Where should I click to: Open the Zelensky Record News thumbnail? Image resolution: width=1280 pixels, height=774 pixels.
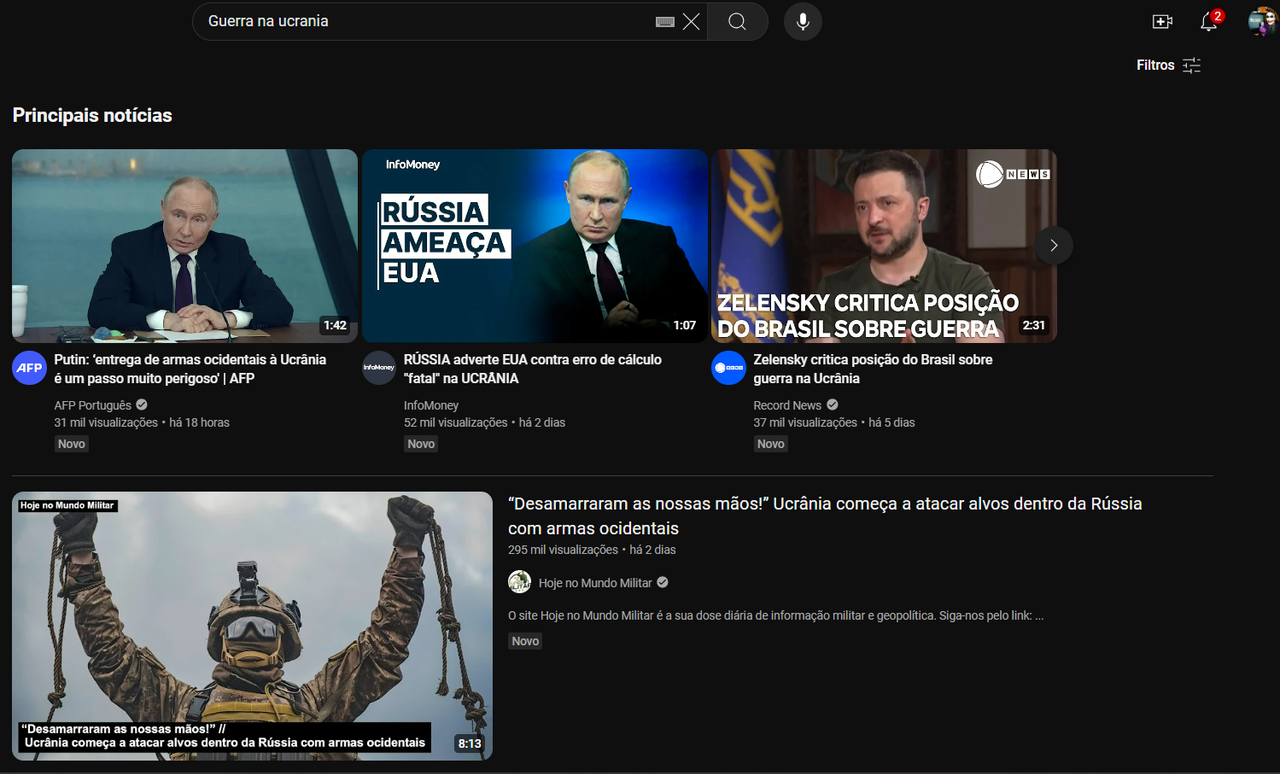click(x=884, y=246)
